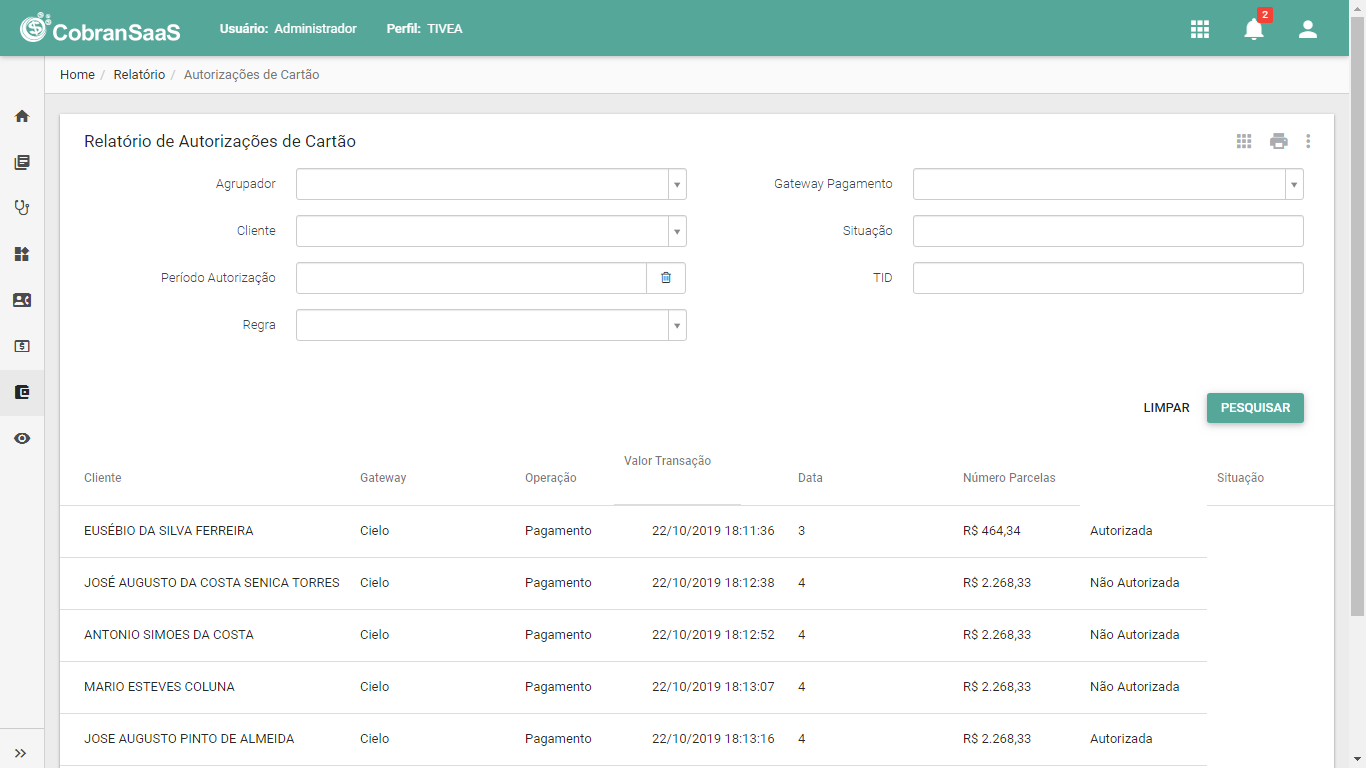
Task: Open the Gateway Pagamento dropdown
Action: 1108,184
